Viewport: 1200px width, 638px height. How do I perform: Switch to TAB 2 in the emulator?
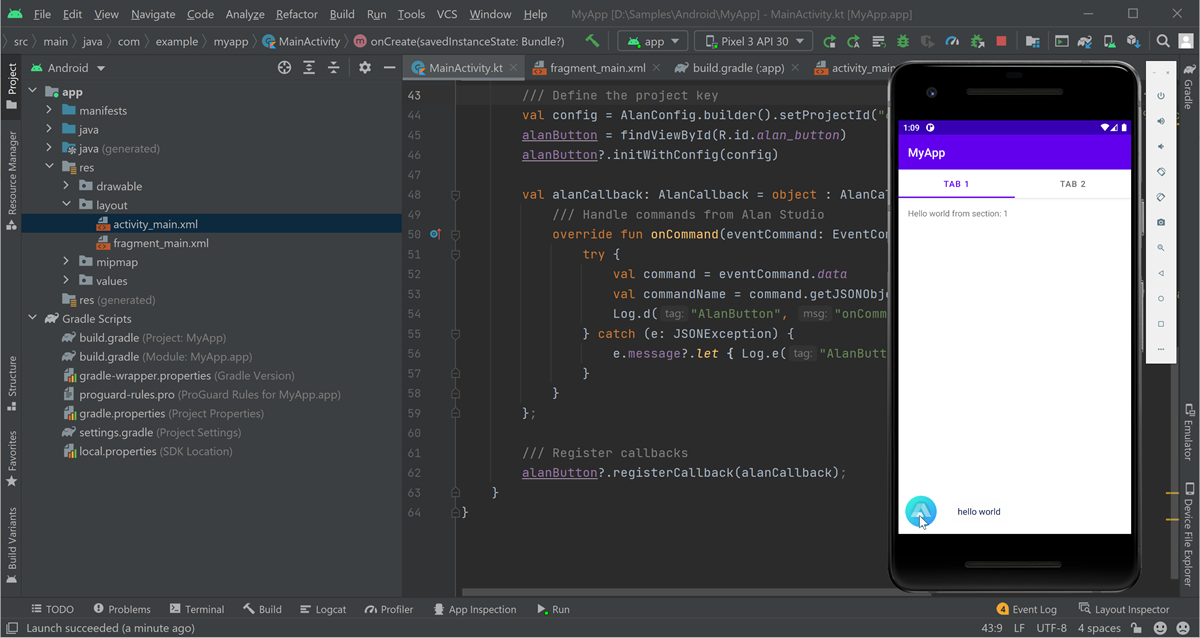pos(1072,184)
